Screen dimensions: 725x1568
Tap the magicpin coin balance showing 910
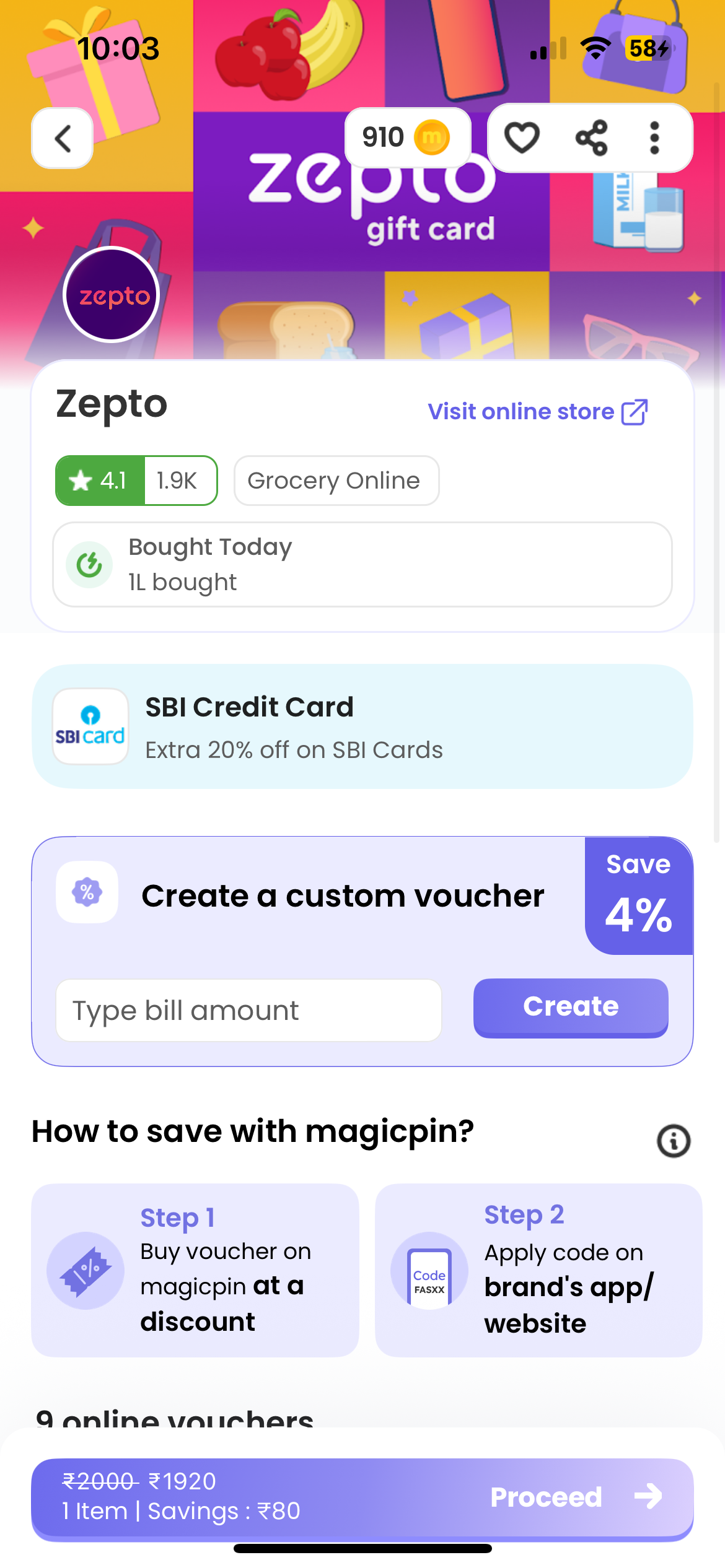[x=407, y=137]
